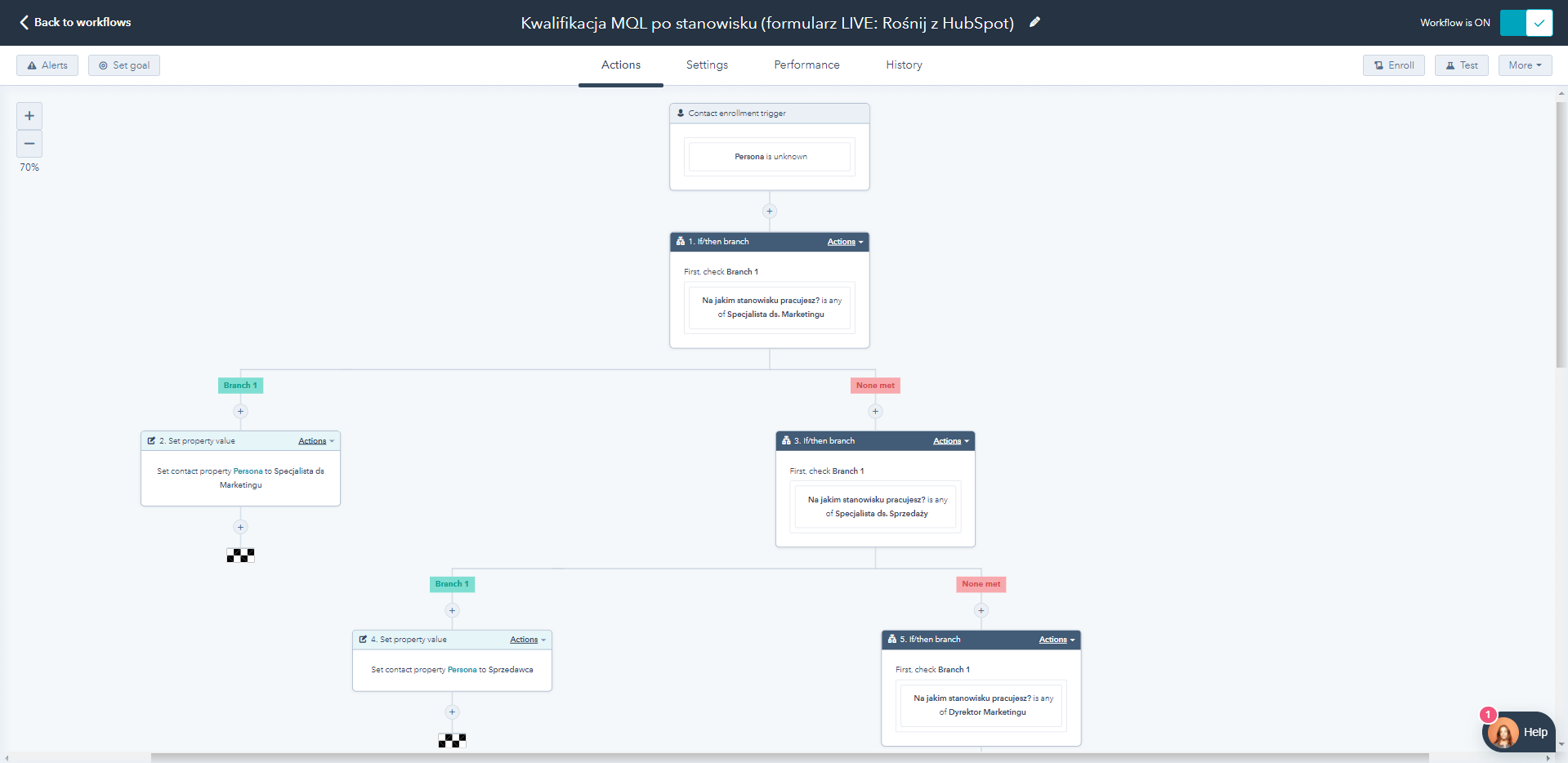
Task: Click the Set goal button
Action: [124, 65]
